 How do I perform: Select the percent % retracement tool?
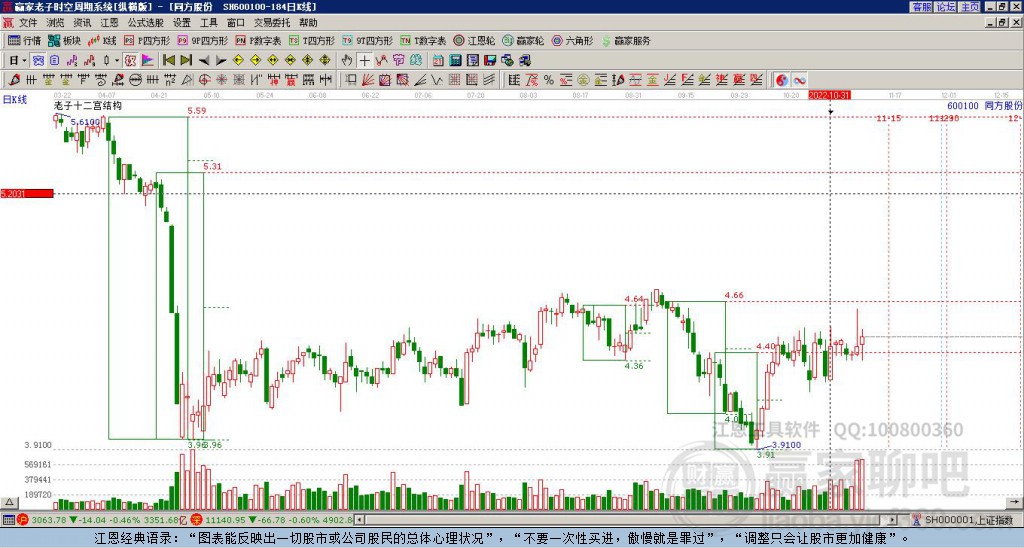click(x=549, y=80)
